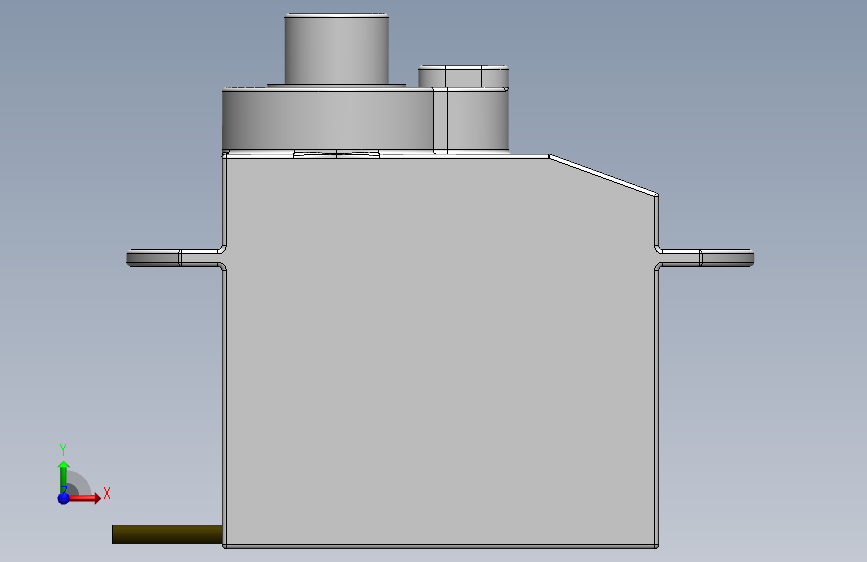Click the large gray servo body face
The width and height of the screenshot is (867, 562).
click(x=441, y=352)
